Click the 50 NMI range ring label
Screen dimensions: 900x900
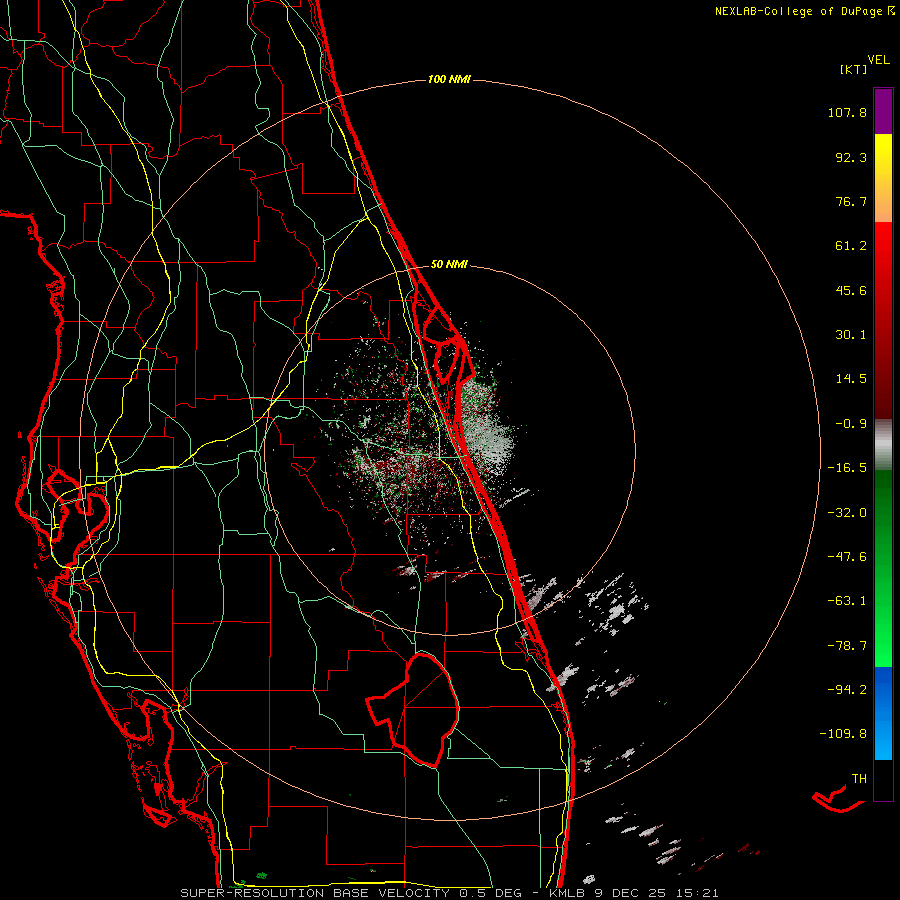tap(449, 265)
